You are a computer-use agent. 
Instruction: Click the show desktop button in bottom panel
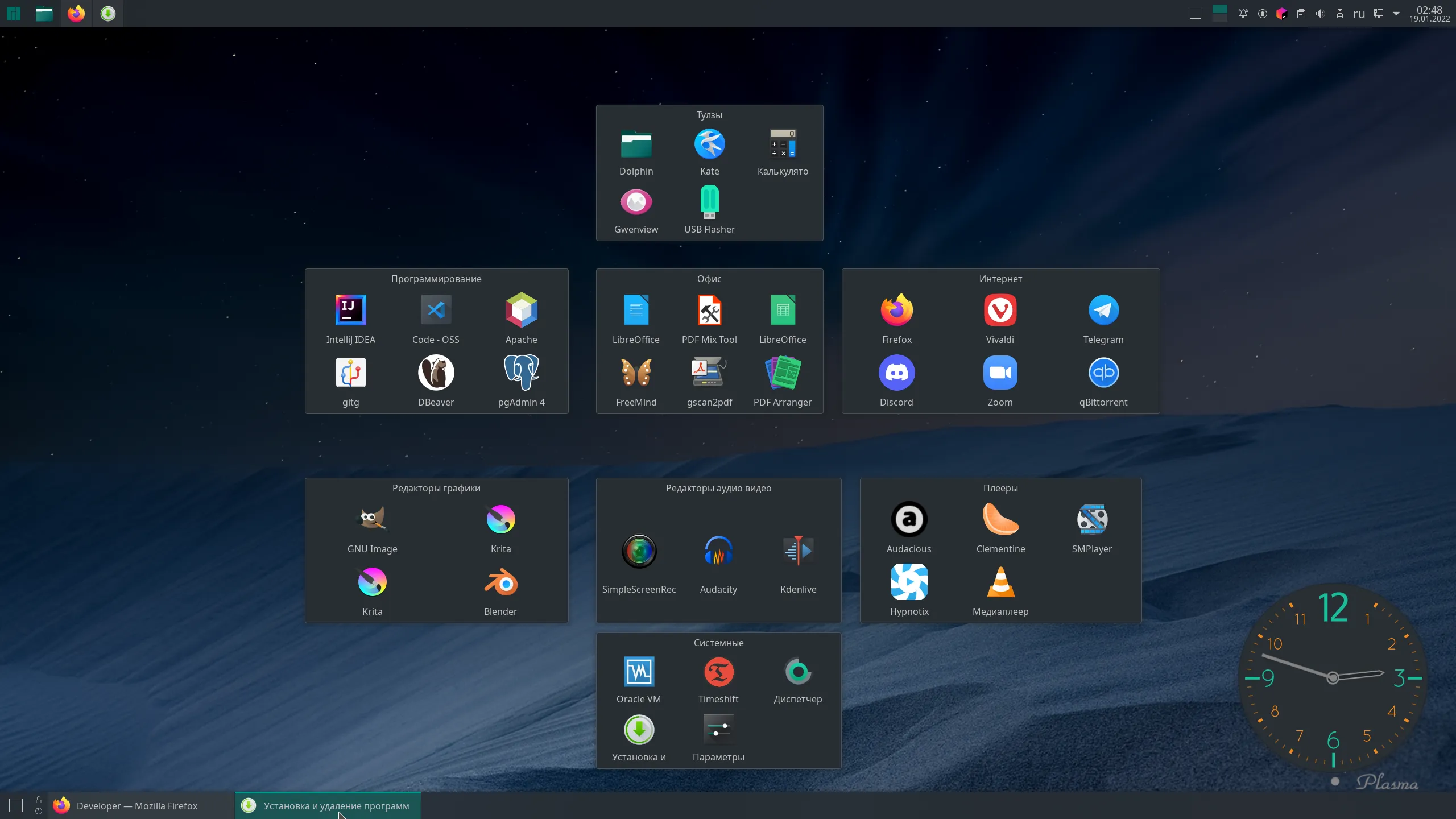click(16, 805)
